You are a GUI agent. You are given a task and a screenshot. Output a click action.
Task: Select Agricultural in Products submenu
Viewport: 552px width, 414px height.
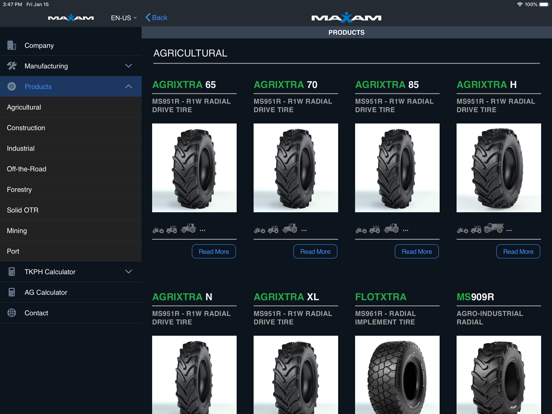point(71,107)
